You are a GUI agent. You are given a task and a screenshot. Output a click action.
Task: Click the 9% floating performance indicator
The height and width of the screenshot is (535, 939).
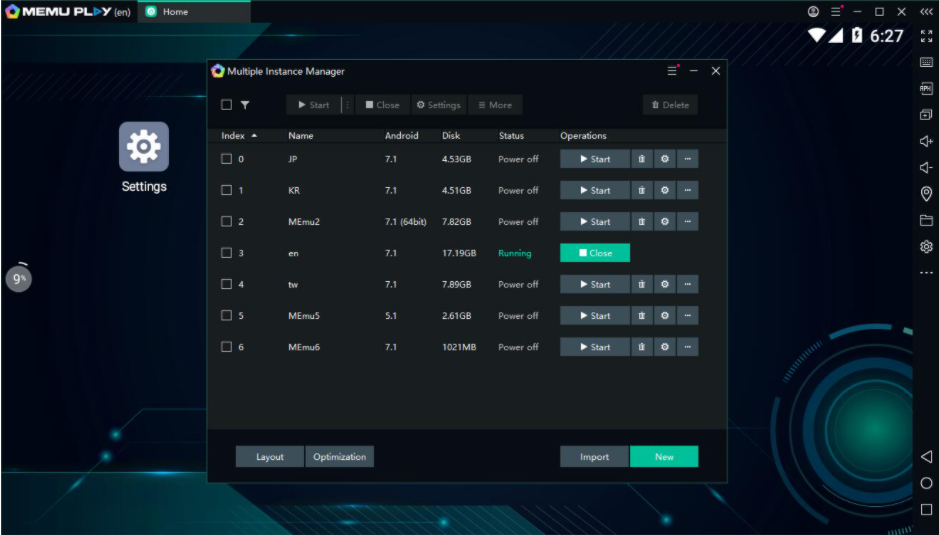[19, 279]
